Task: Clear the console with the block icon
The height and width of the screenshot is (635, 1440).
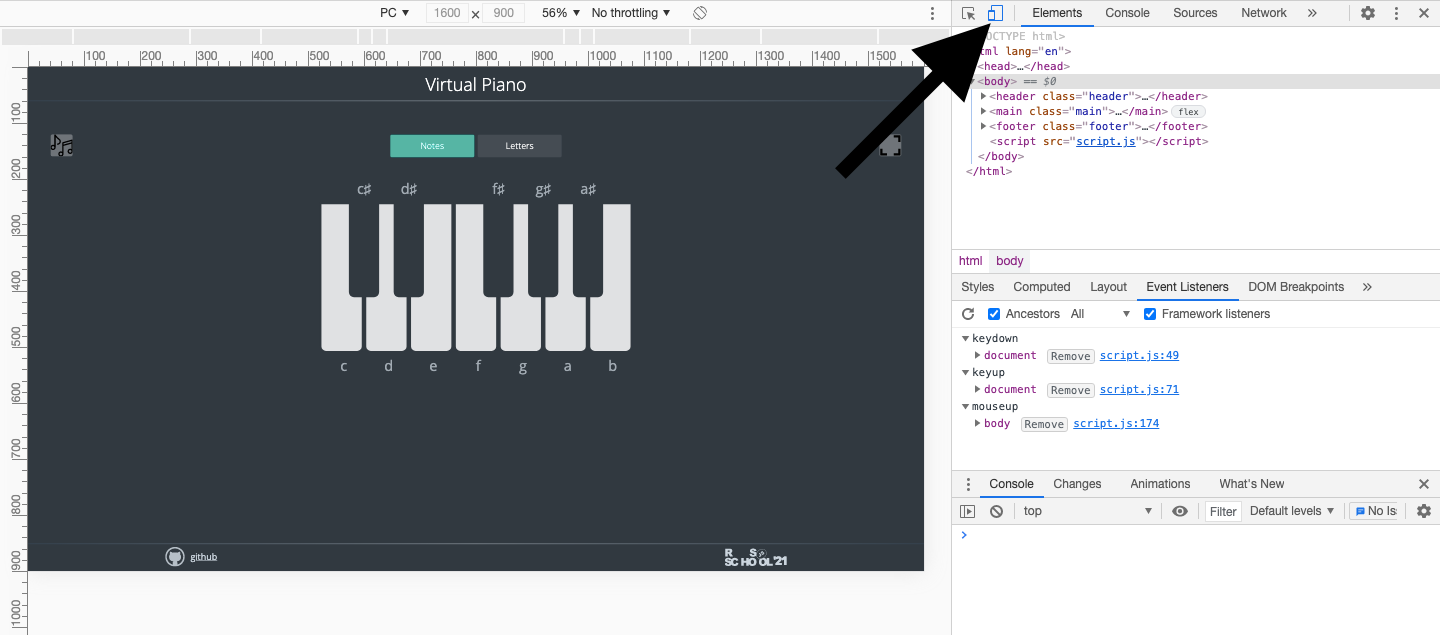Action: 996,511
